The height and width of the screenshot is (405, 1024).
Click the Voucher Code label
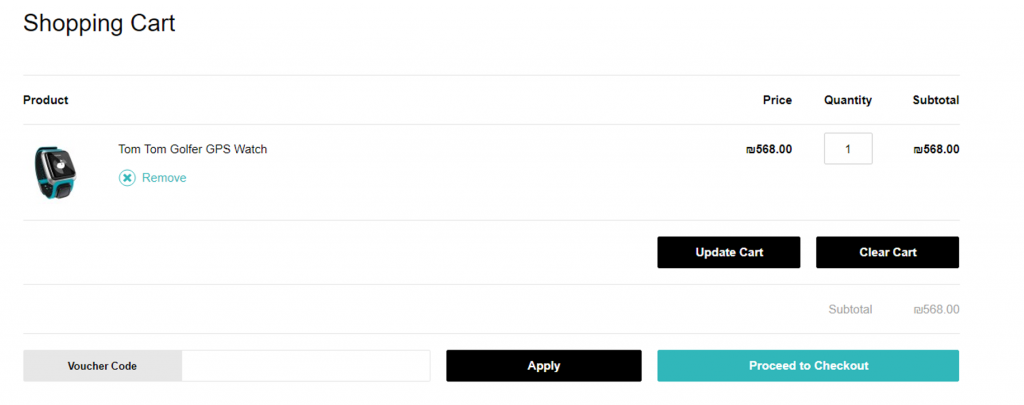[102, 366]
